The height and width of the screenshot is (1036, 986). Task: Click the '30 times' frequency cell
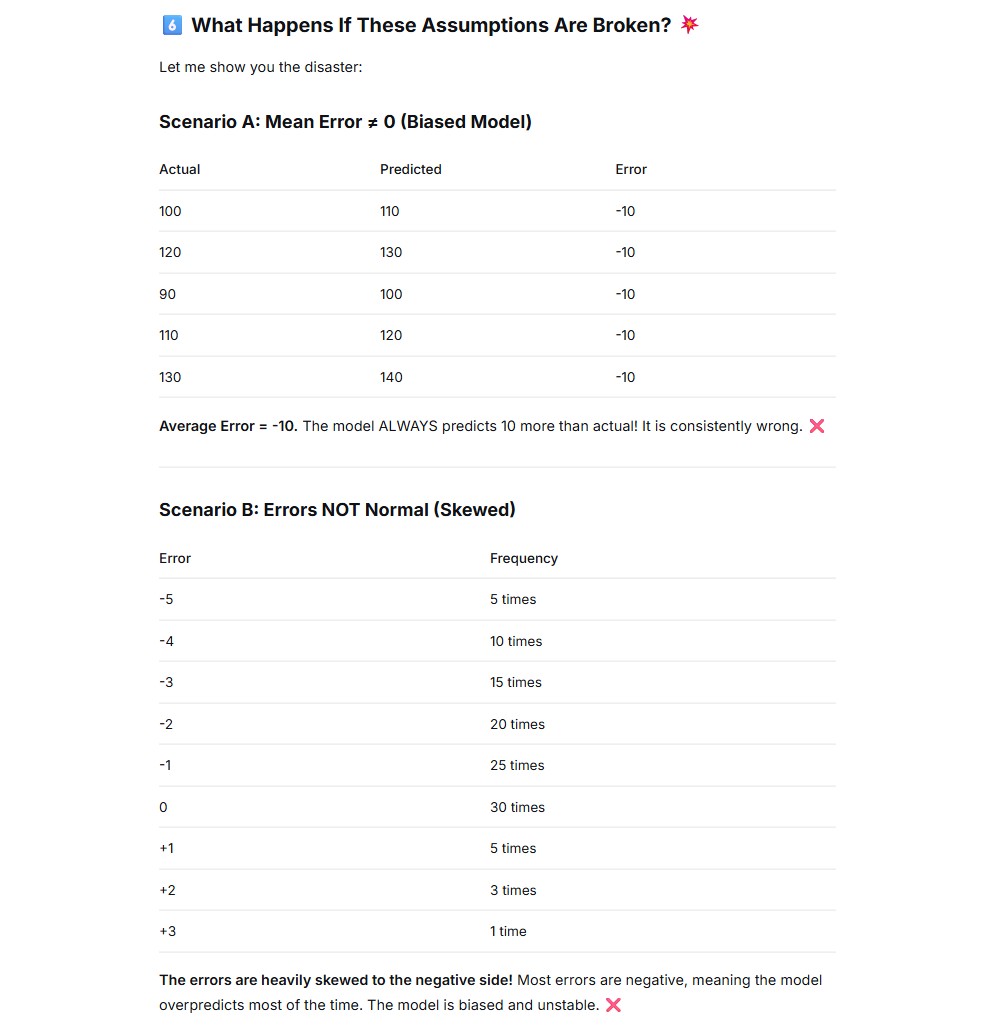[517, 807]
